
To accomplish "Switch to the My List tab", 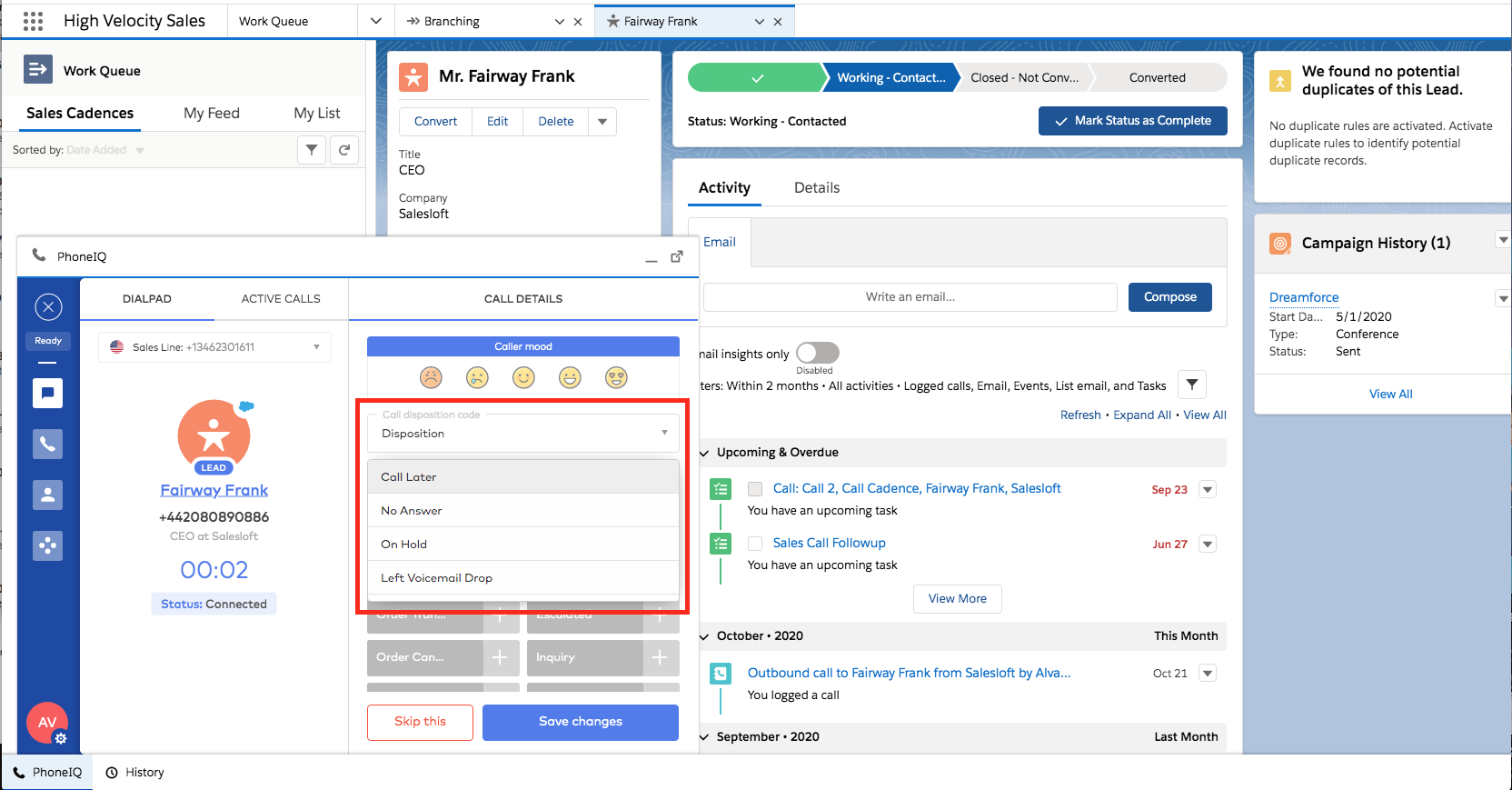I will 317,113.
